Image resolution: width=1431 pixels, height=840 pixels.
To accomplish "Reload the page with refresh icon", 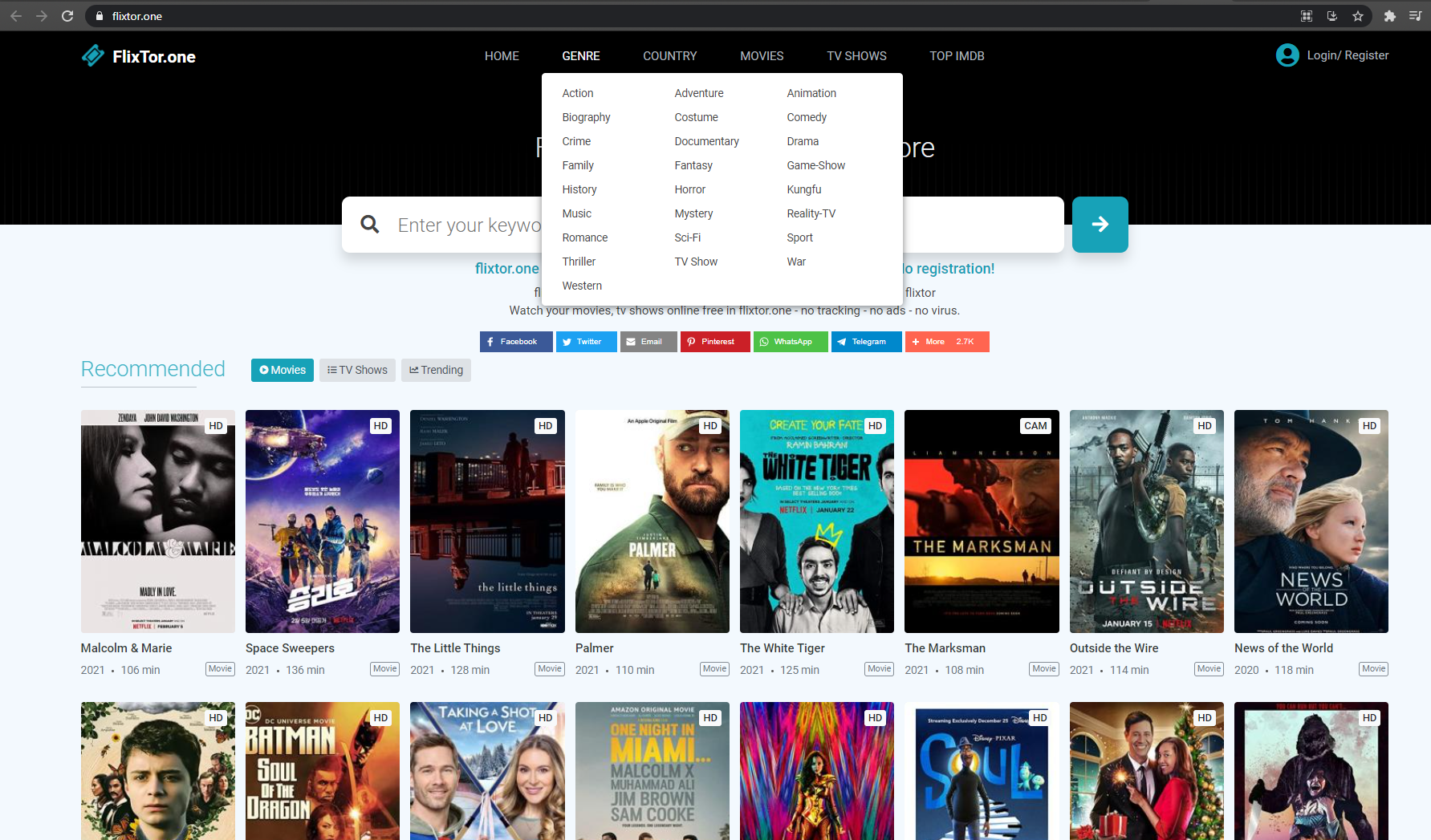I will pos(67,16).
